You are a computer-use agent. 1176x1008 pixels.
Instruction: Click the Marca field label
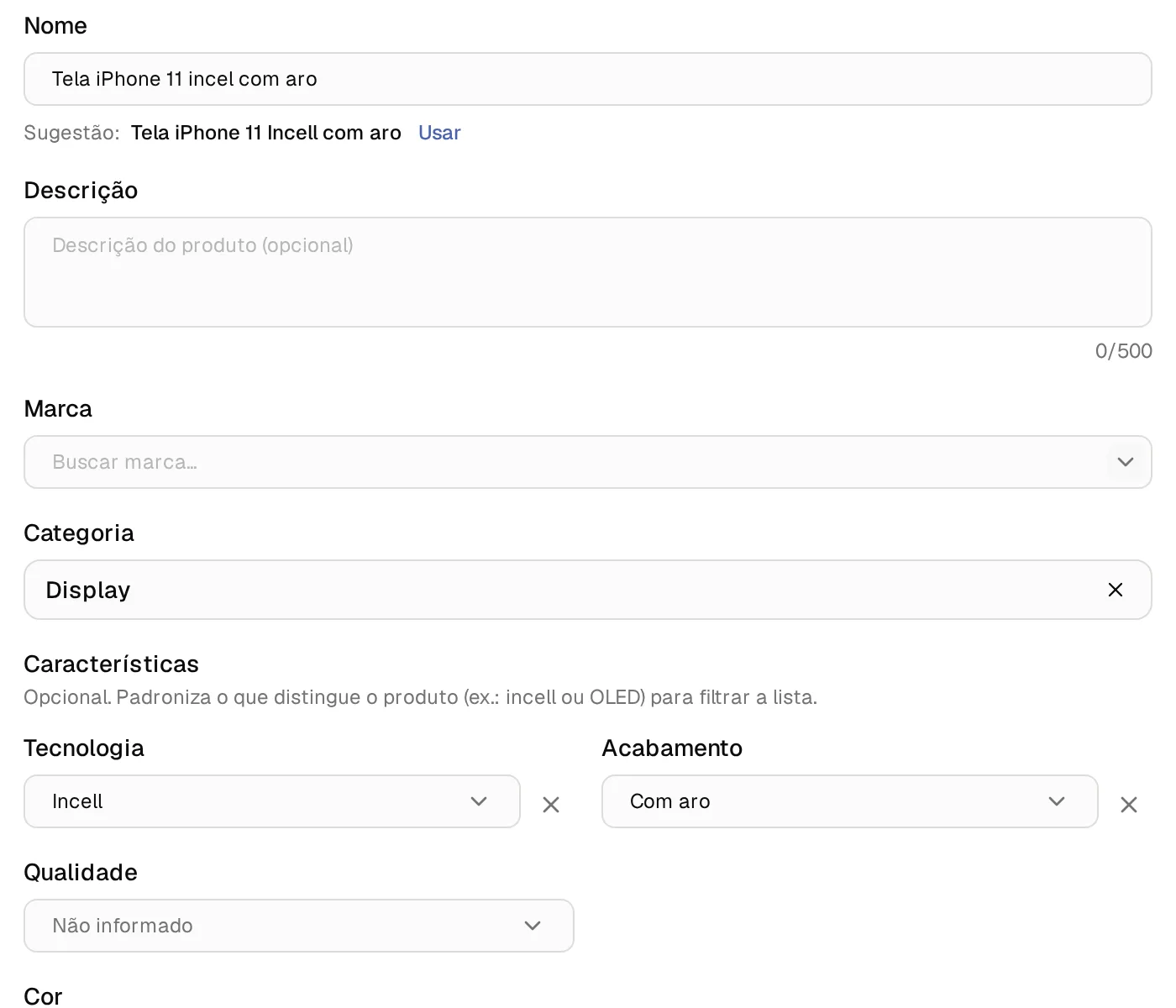point(58,409)
